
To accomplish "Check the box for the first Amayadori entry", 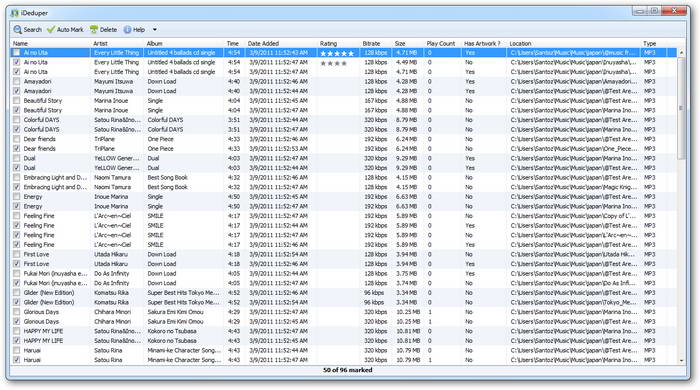I will click(x=17, y=82).
